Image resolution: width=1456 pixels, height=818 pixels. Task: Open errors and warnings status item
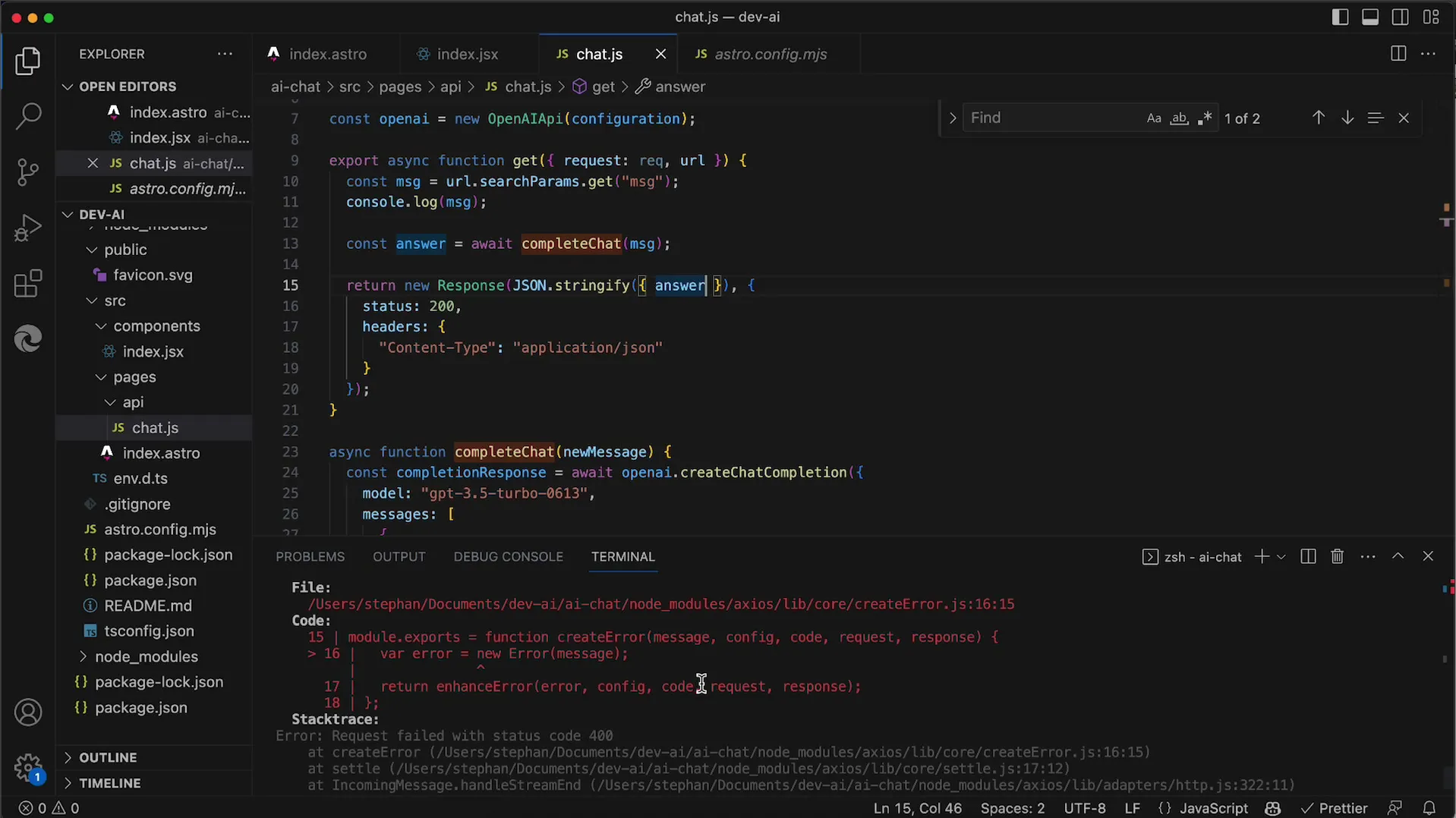pos(49,809)
